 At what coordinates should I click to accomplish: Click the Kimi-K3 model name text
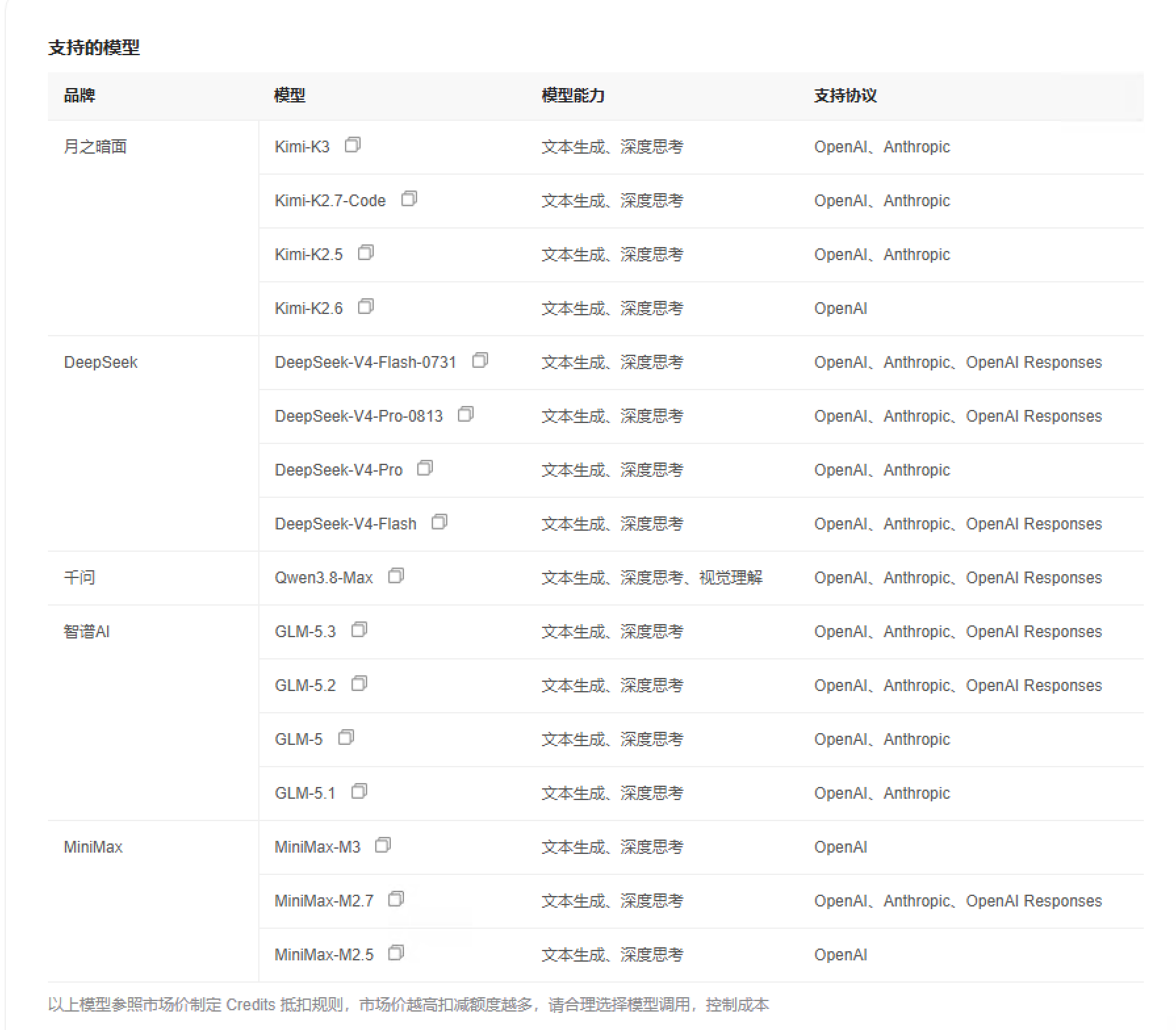pyautogui.click(x=302, y=147)
